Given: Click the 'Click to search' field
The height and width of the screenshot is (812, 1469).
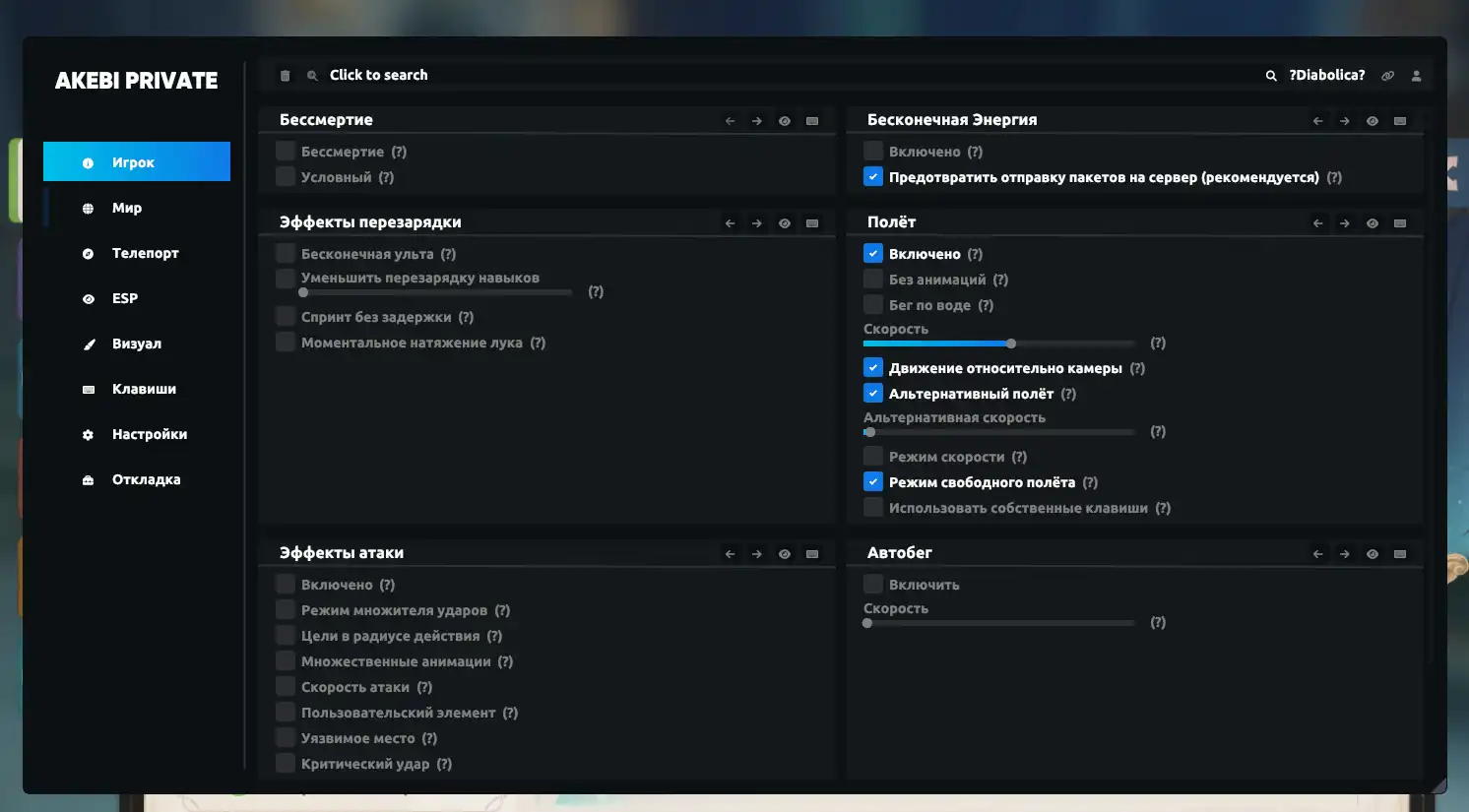Looking at the screenshot, I should pyautogui.click(x=378, y=75).
